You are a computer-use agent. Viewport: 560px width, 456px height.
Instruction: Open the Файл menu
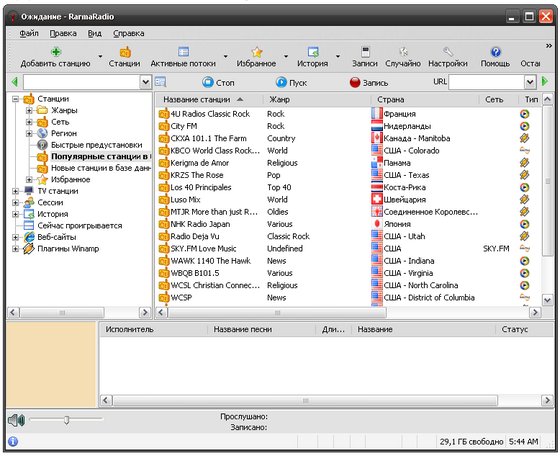[29, 33]
